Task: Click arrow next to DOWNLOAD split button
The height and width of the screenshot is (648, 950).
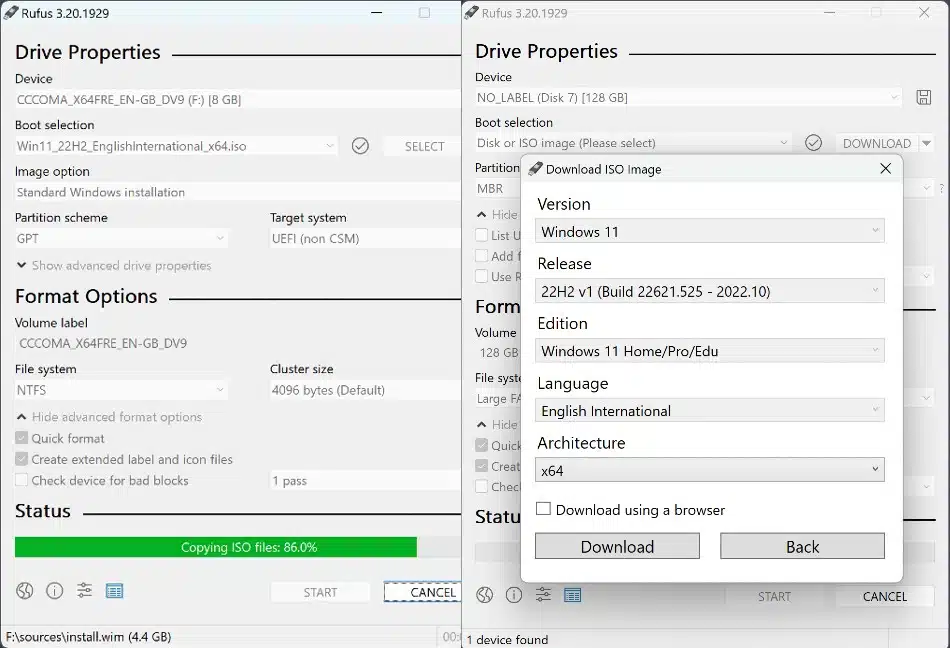Action: click(x=926, y=144)
